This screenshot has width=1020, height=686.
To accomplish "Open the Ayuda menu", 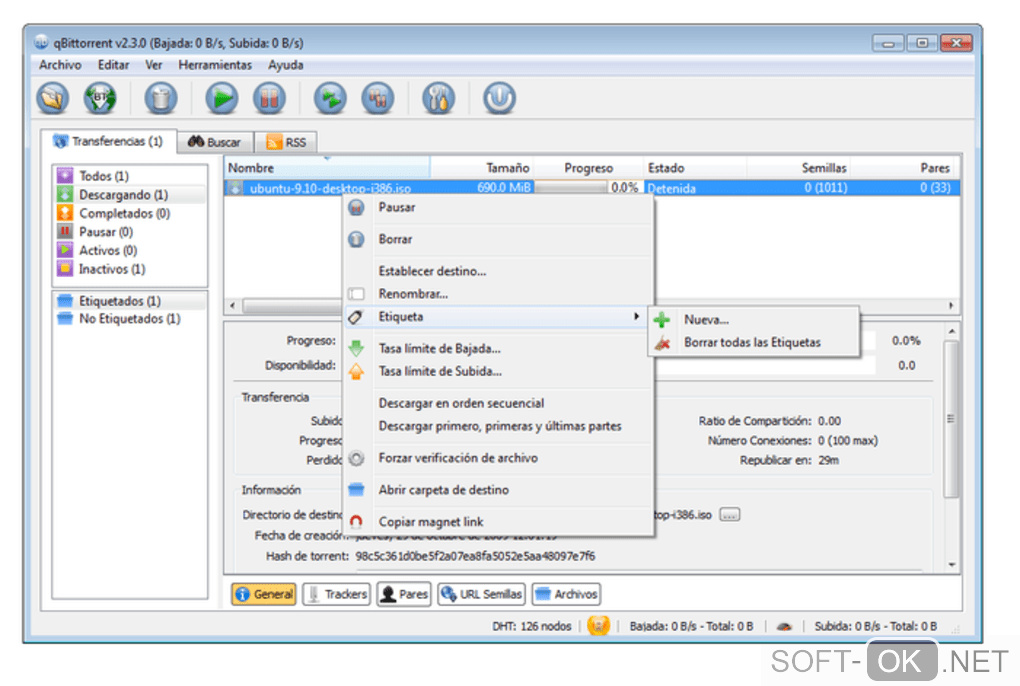I will pyautogui.click(x=286, y=65).
